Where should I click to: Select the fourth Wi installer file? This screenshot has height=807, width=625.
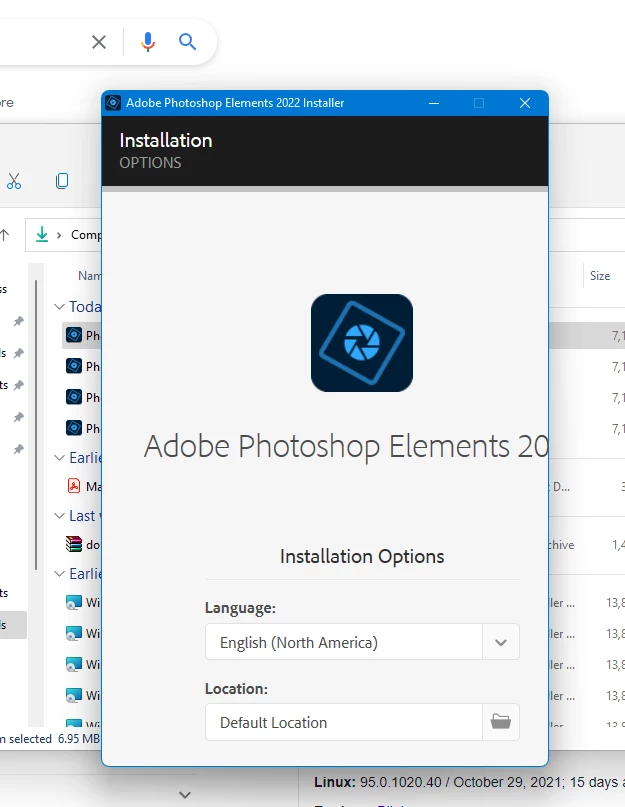pyautogui.click(x=82, y=695)
